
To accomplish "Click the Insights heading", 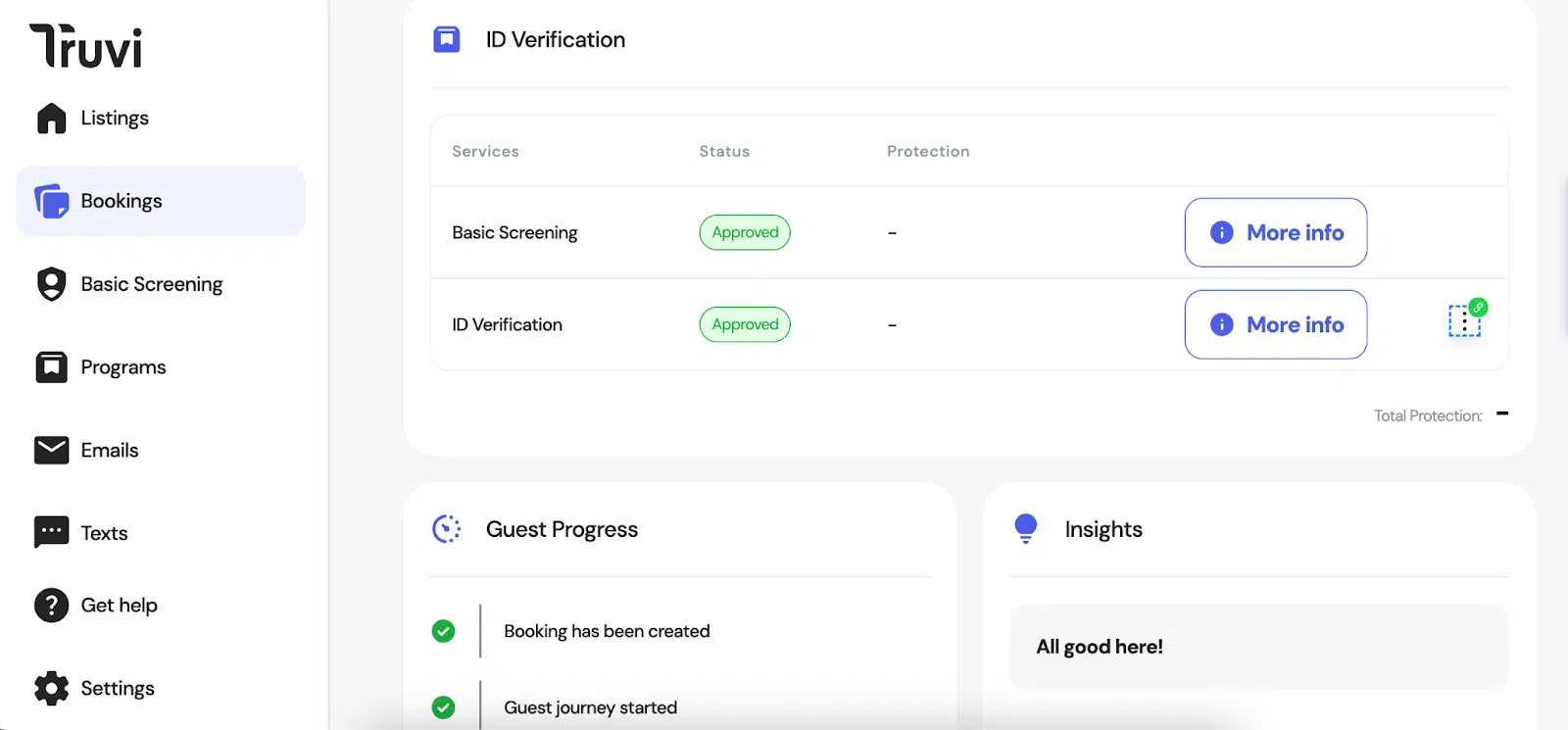I will click(x=1103, y=529).
